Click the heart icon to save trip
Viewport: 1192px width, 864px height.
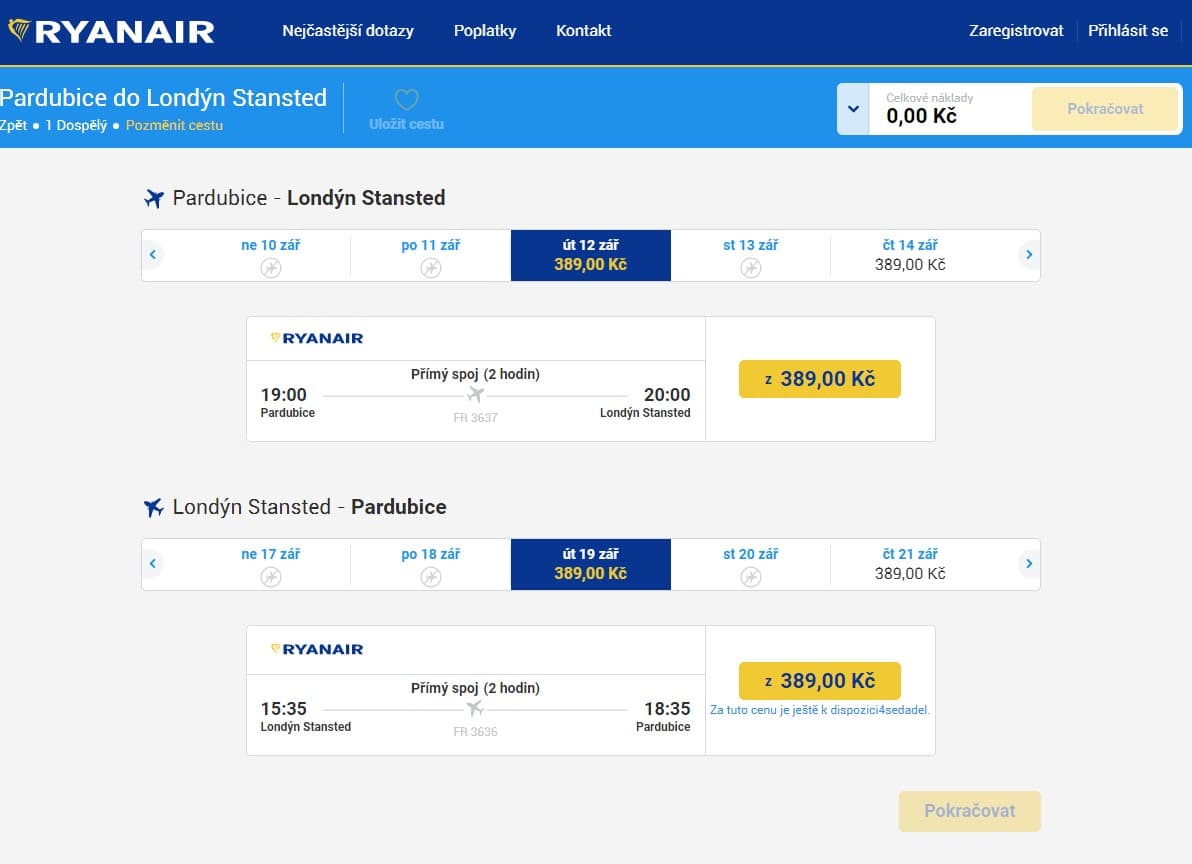(x=407, y=100)
